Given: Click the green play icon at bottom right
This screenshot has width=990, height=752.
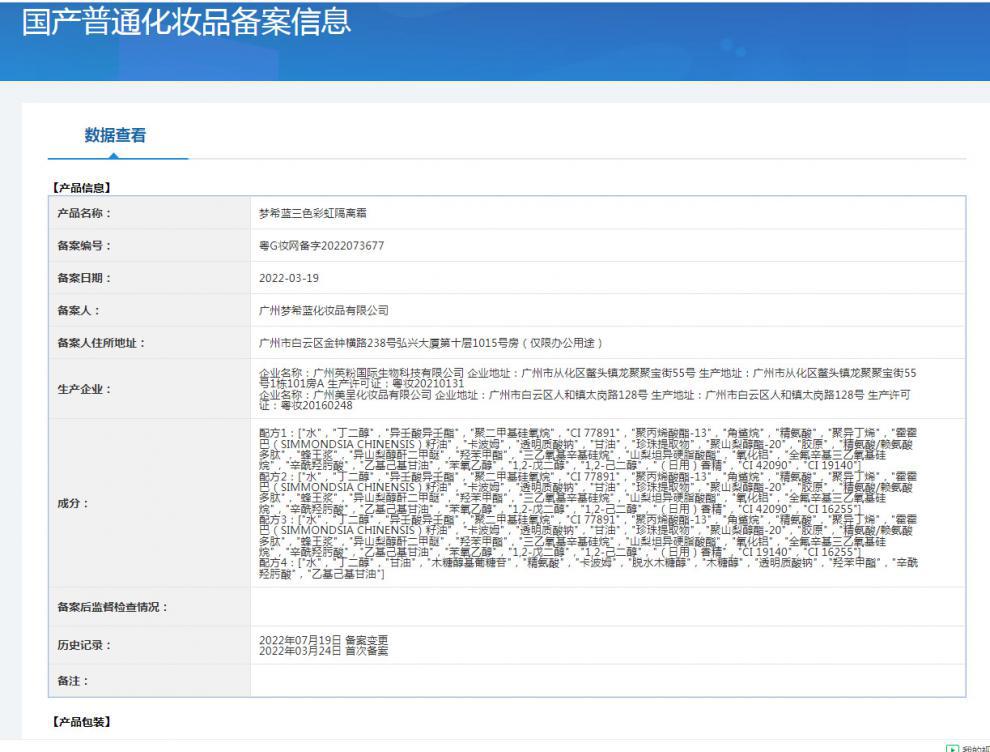Looking at the screenshot, I should point(952,748).
